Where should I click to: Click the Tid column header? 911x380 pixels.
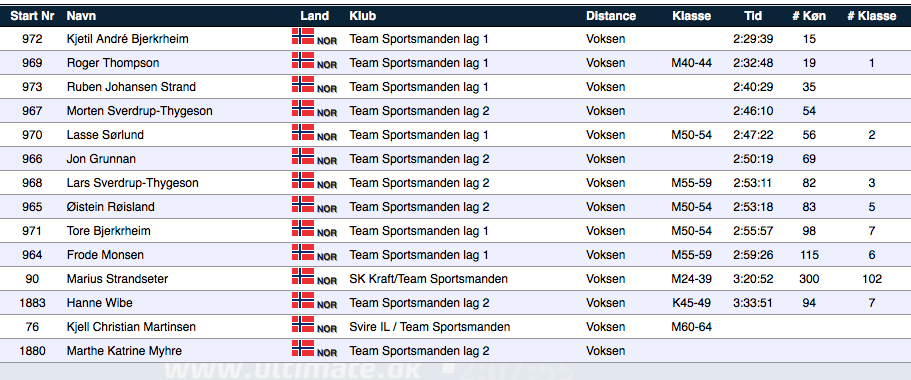pyautogui.click(x=753, y=16)
